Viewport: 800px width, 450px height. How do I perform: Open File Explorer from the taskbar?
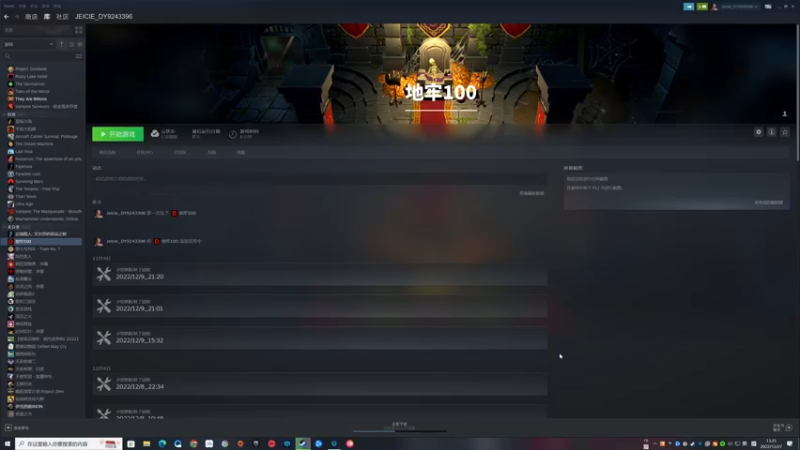click(146, 444)
